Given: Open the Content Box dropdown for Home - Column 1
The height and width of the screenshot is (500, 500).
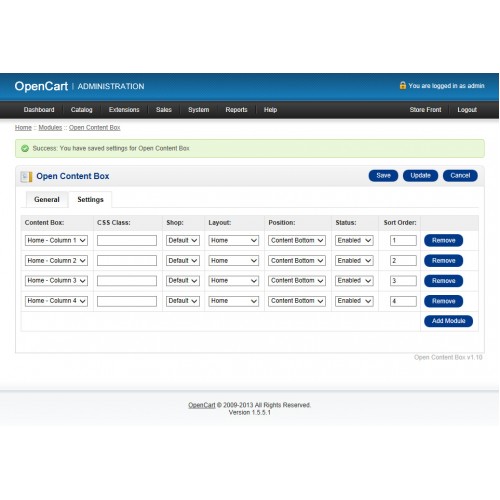Looking at the screenshot, I should pos(56,240).
